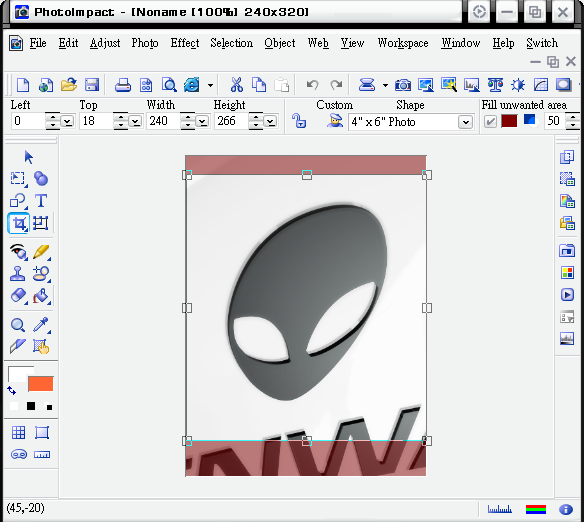Open the 4" x 6" Photo shape dropdown
This screenshot has height=522, width=584.
[465, 122]
